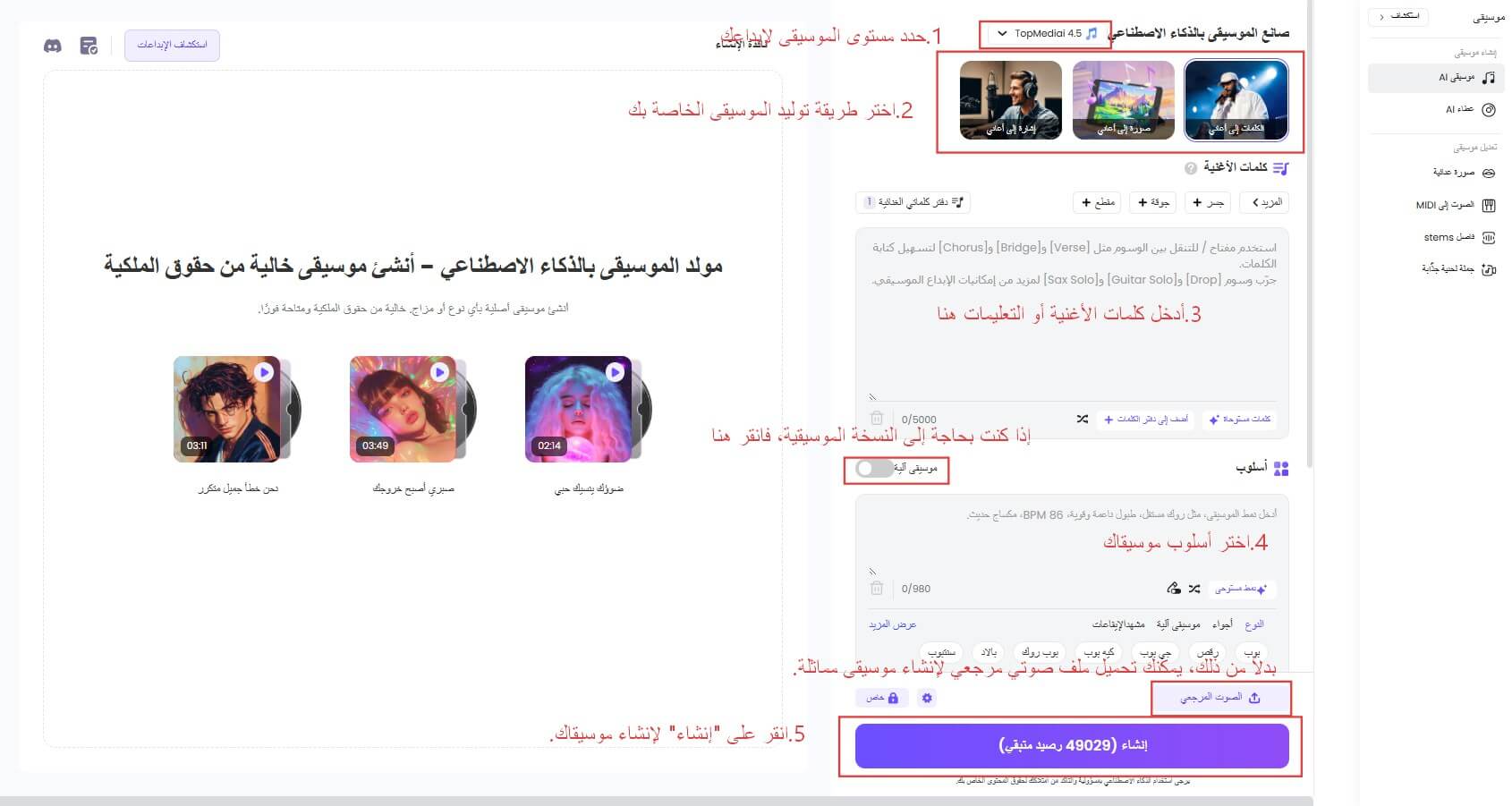This screenshot has height=806, width=1512.
Task: Open 'غناء AI' in the sidebar
Action: pos(1467,109)
